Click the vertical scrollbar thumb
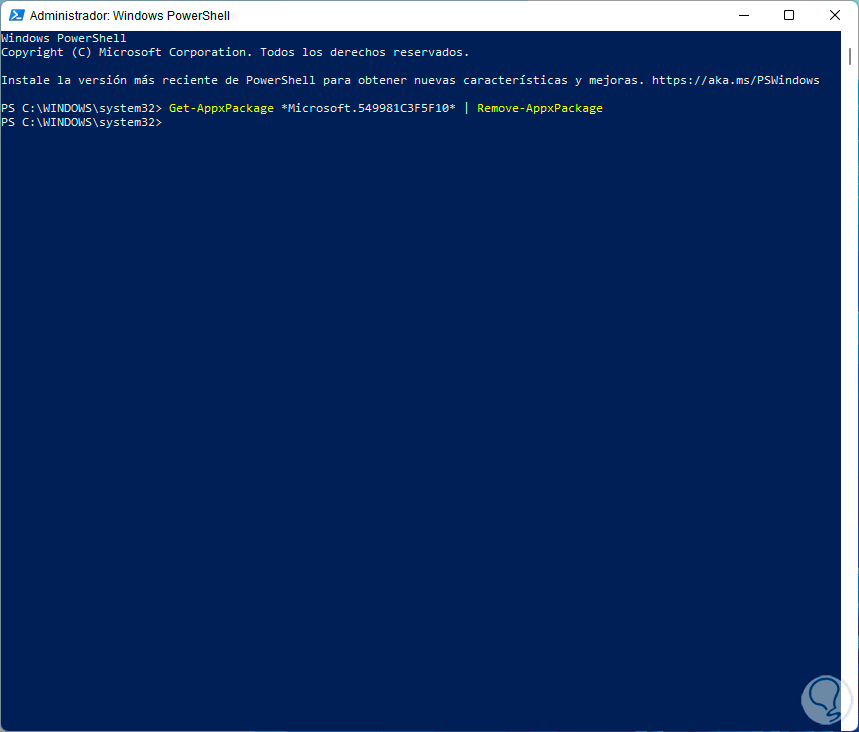Screen dimensions: 859x732 (850, 56)
